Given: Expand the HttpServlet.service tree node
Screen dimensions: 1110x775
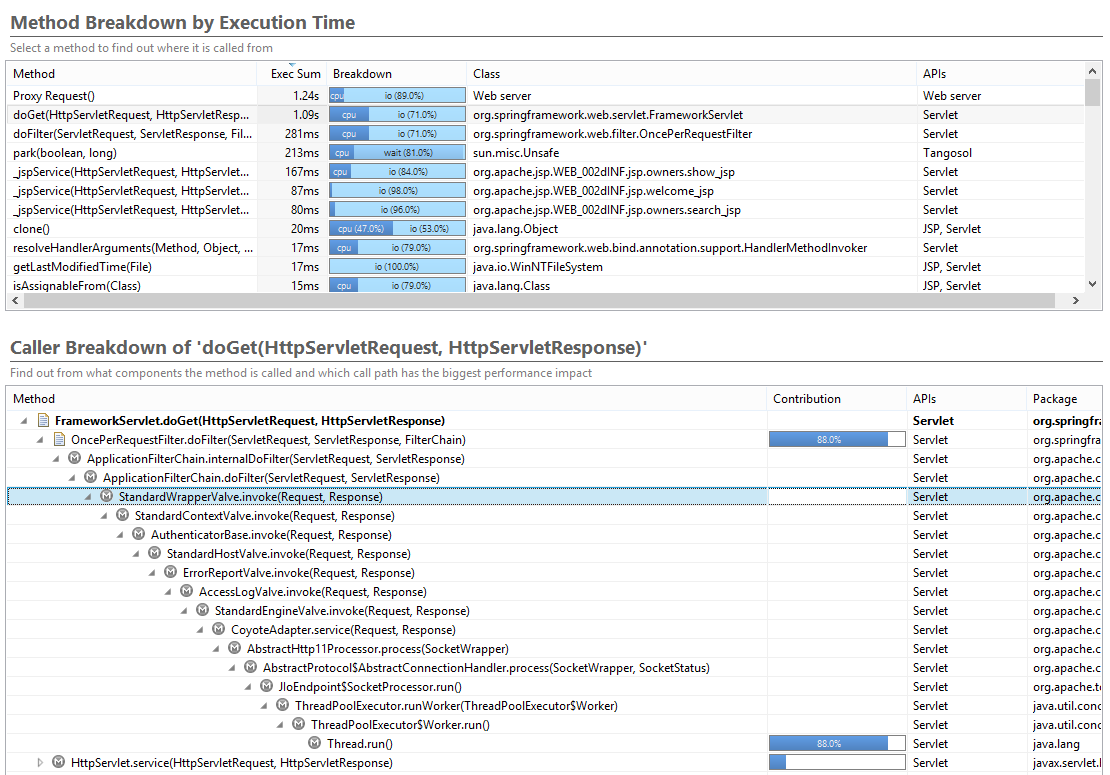Looking at the screenshot, I should [x=41, y=763].
